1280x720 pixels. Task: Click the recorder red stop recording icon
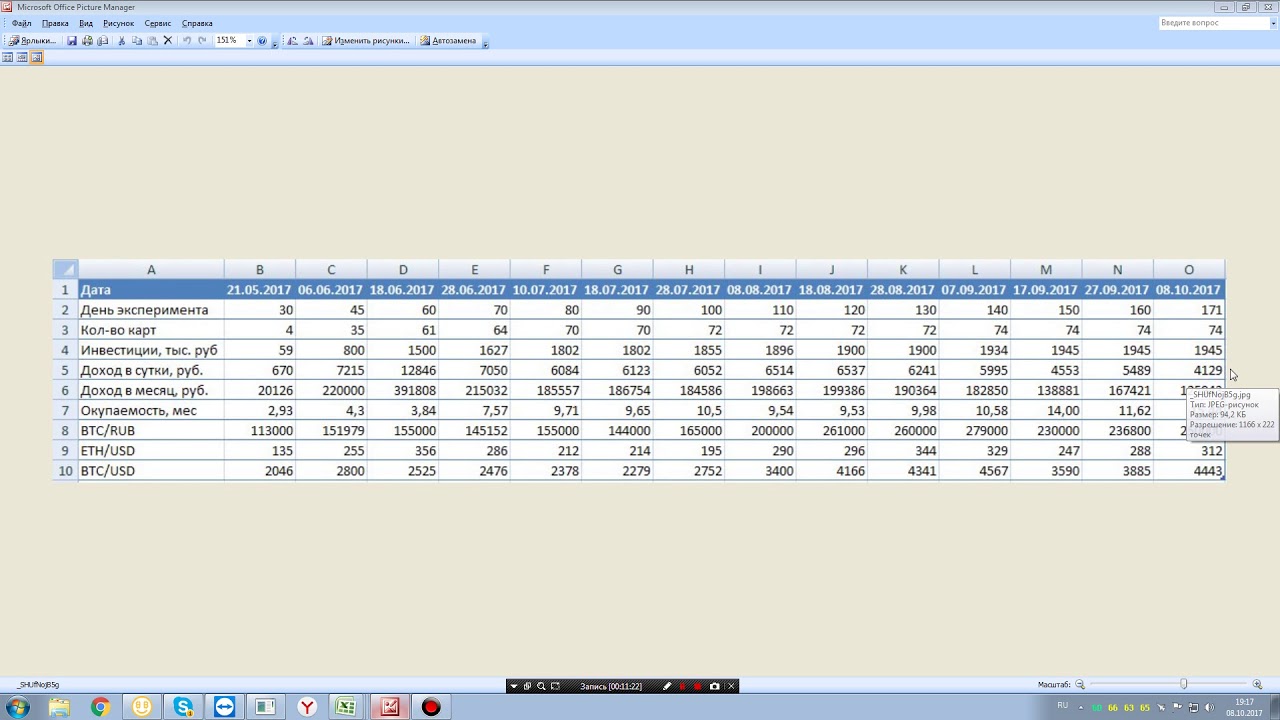pyautogui.click(x=698, y=686)
